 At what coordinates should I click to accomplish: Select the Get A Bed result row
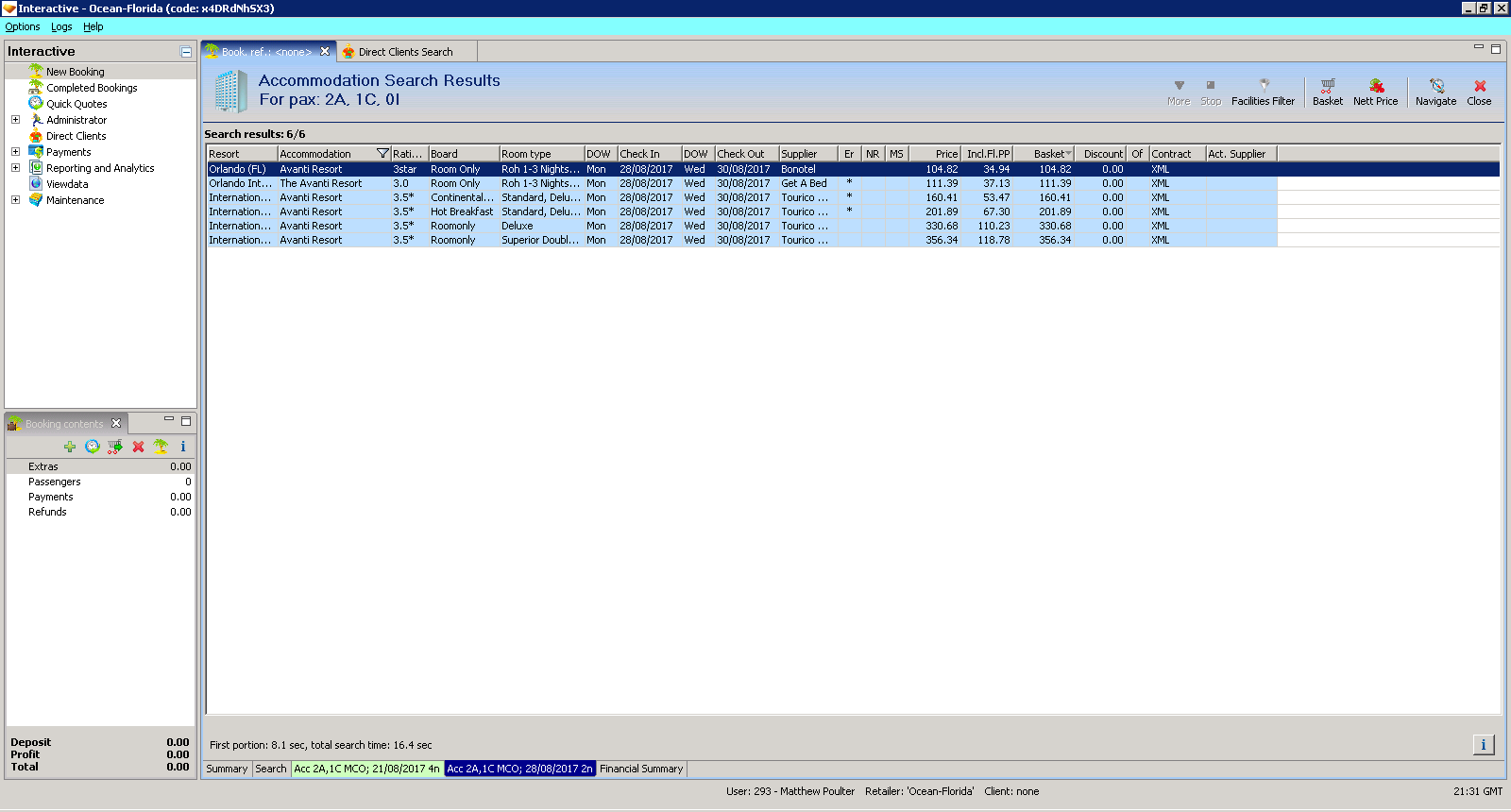click(803, 183)
